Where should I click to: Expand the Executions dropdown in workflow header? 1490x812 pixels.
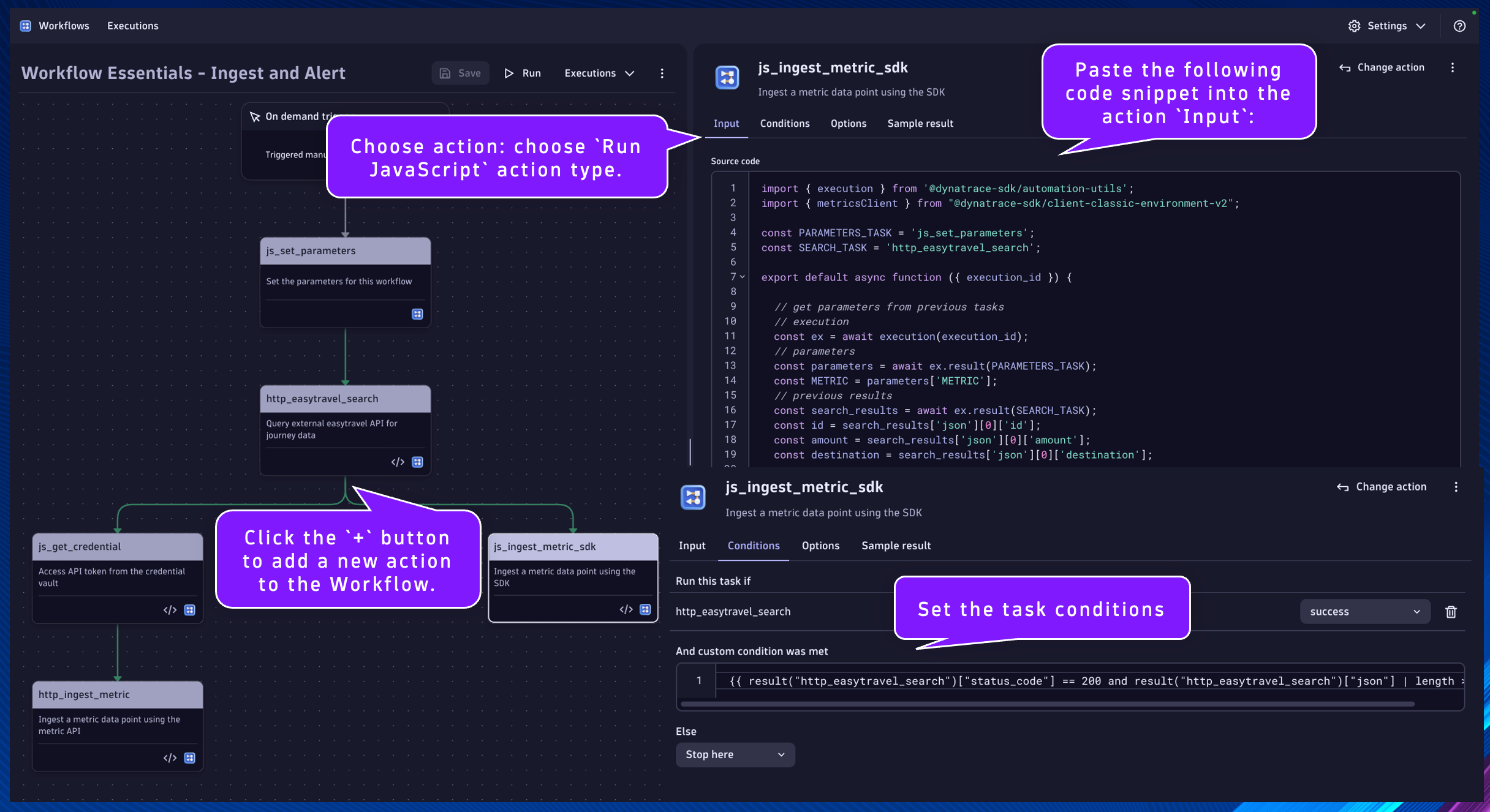click(x=599, y=73)
